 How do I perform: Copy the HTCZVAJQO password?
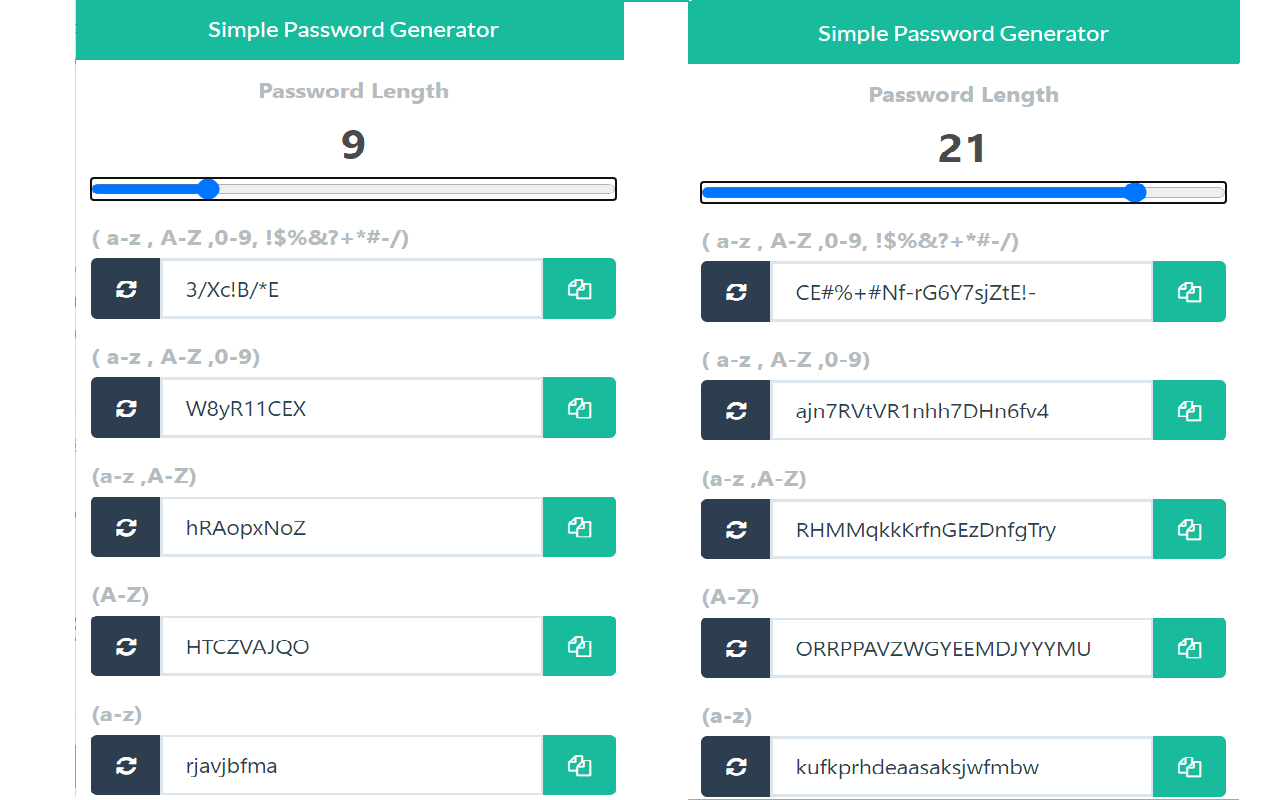pos(579,646)
